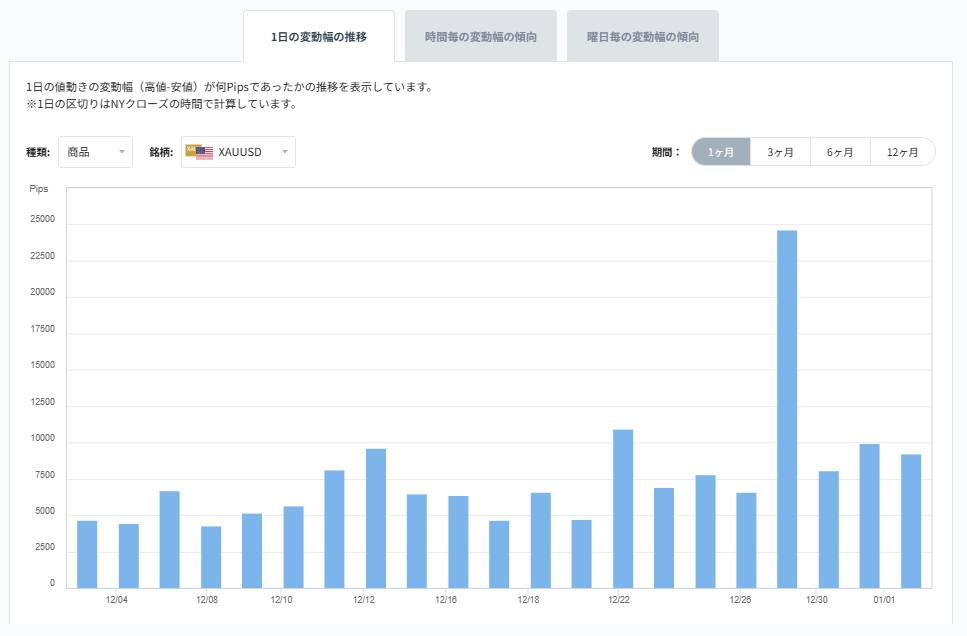Expand the 銘柄 selector arrow
Viewport: 967px width, 636px height.
(x=286, y=152)
